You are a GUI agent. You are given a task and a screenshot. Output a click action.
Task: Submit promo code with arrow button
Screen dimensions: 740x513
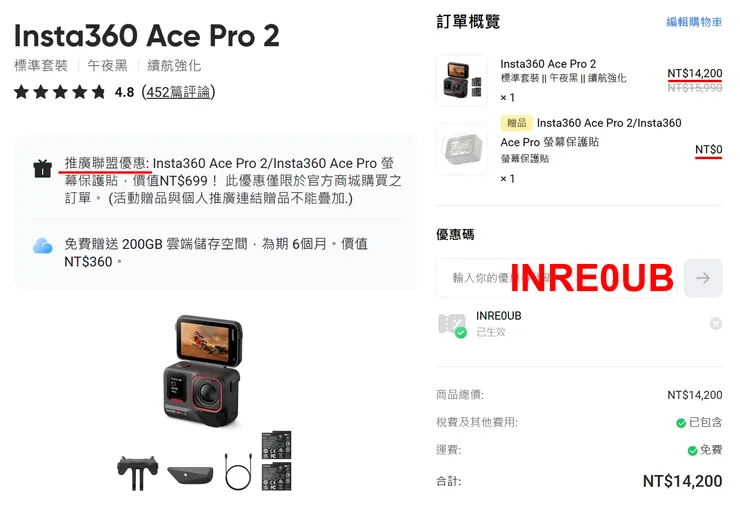tap(703, 278)
